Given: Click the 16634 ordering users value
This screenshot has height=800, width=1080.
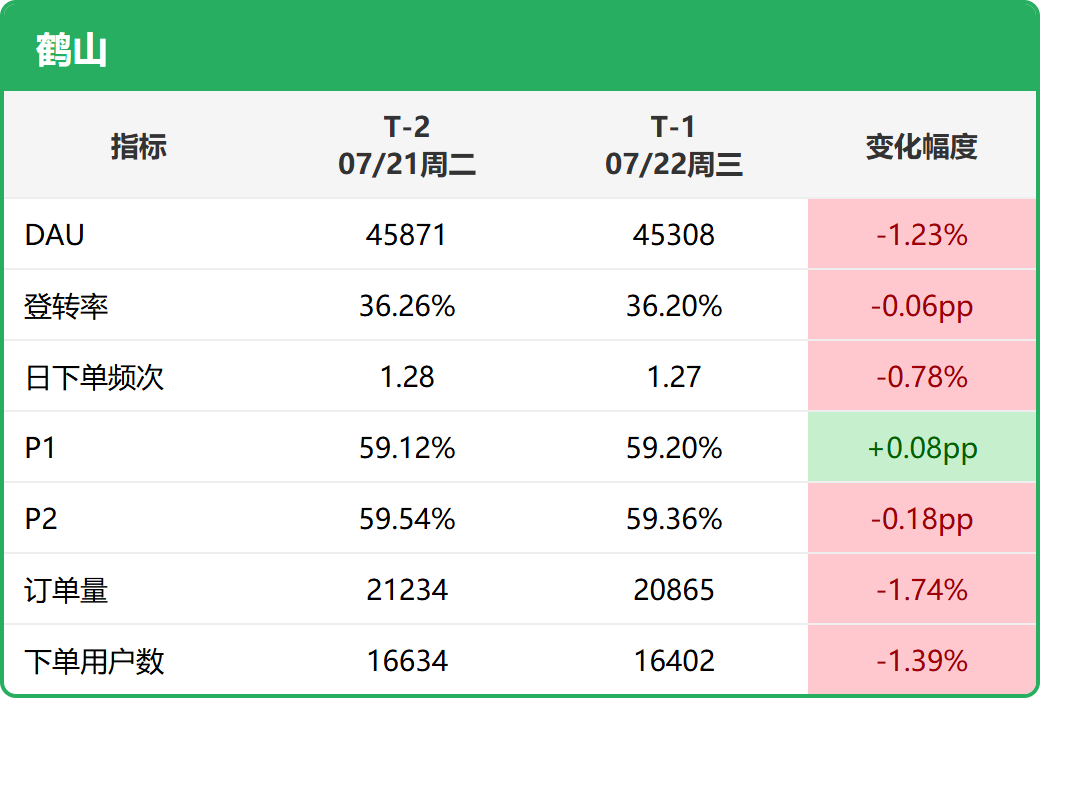Looking at the screenshot, I should click(407, 661).
